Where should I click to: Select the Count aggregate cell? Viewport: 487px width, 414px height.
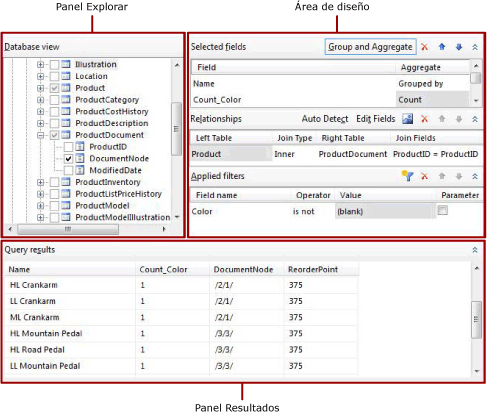[432, 100]
